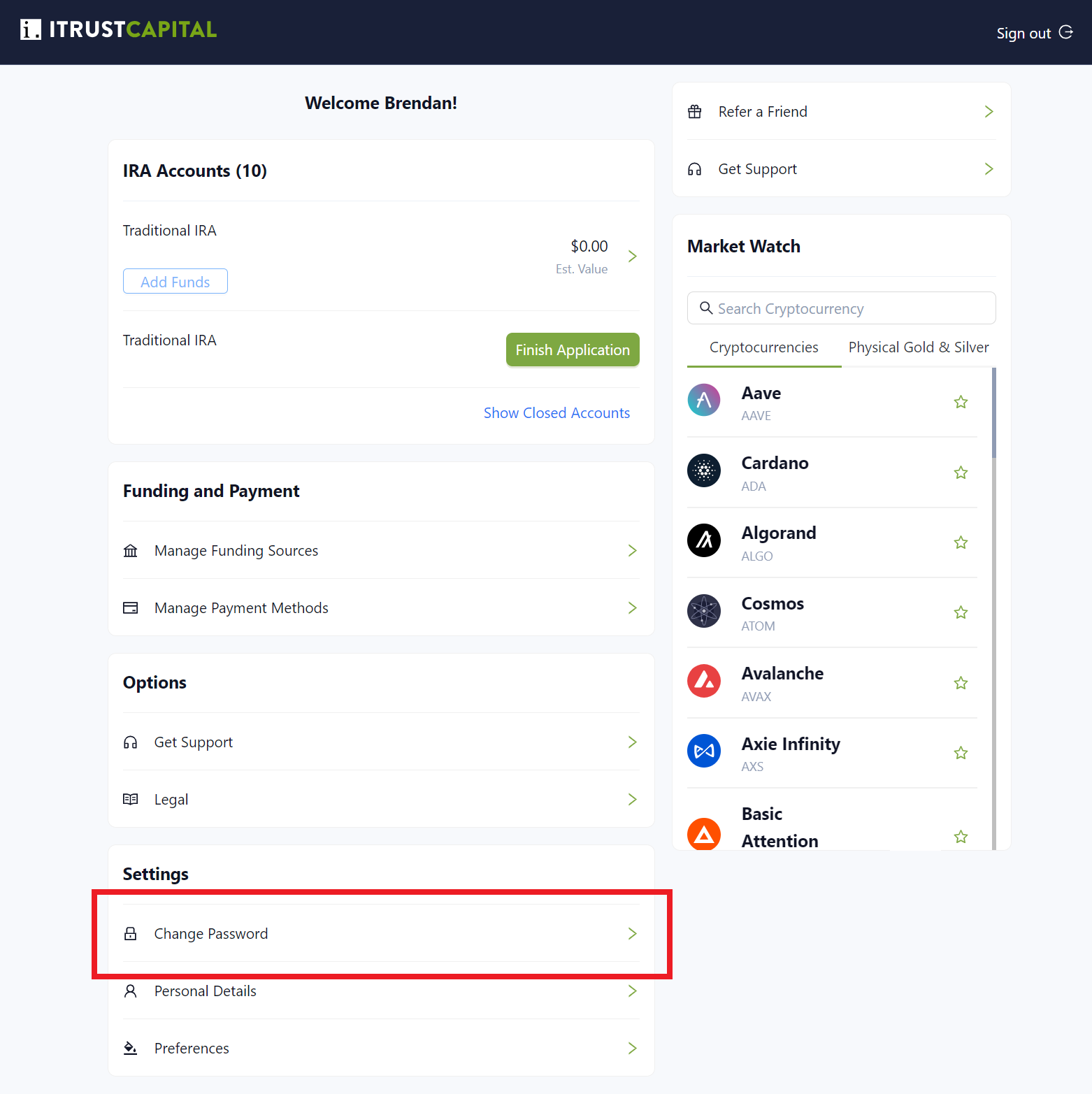Open Refer a Friend via its chevron
The width and height of the screenshot is (1092, 1094).
[989, 112]
